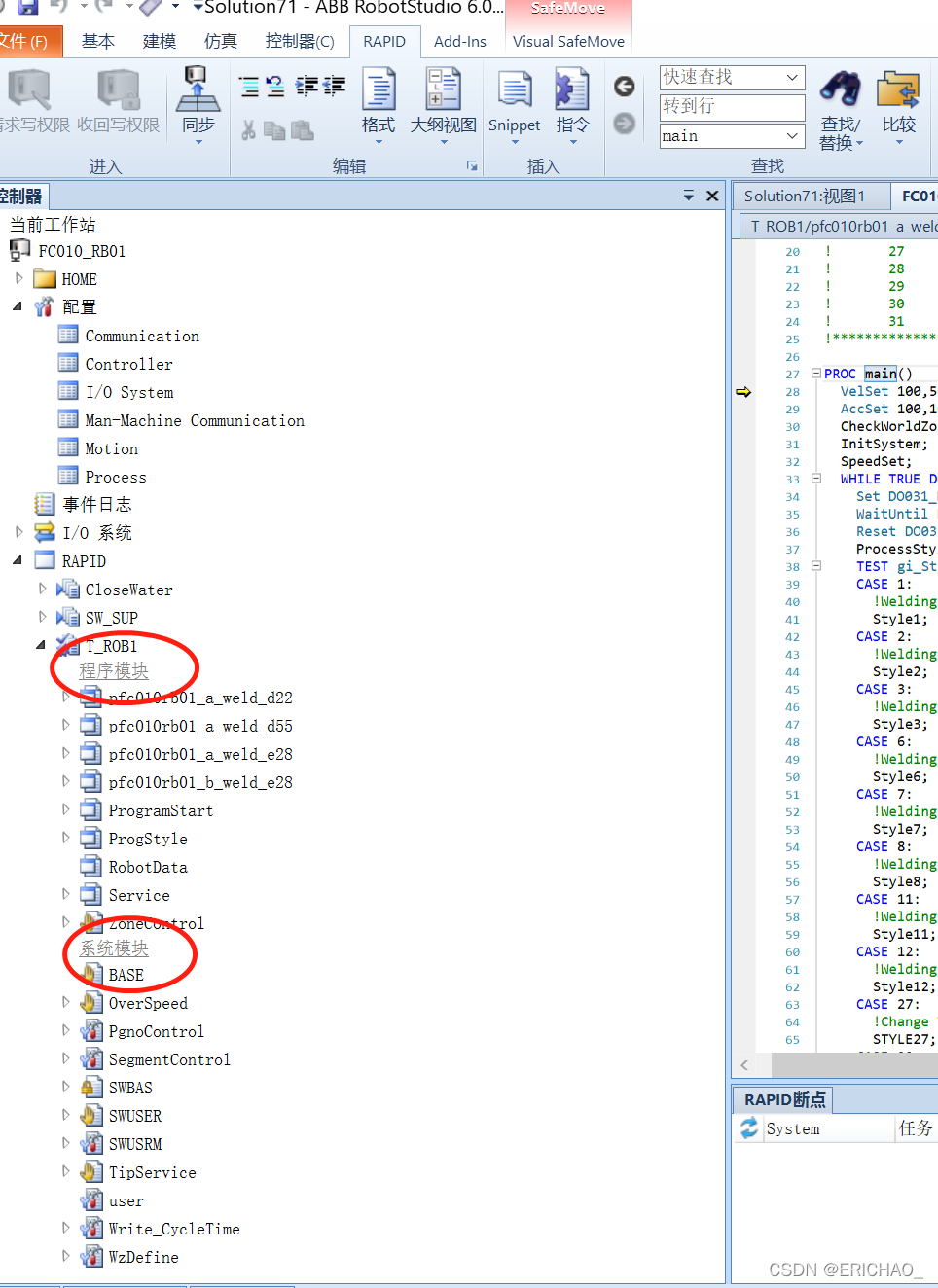The image size is (938, 1288).
Task: Collapse the PROC main code fold
Action: (x=816, y=374)
